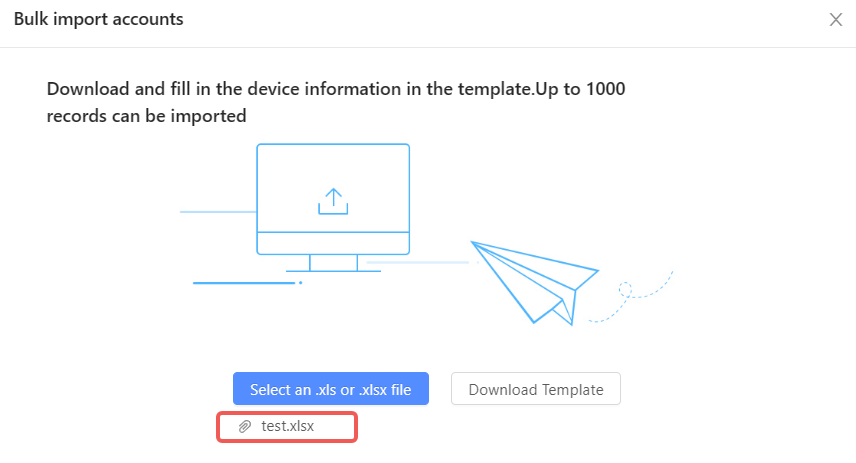This screenshot has width=856, height=463.
Task: Click the monitor's lower bezel bar
Action: click(333, 243)
